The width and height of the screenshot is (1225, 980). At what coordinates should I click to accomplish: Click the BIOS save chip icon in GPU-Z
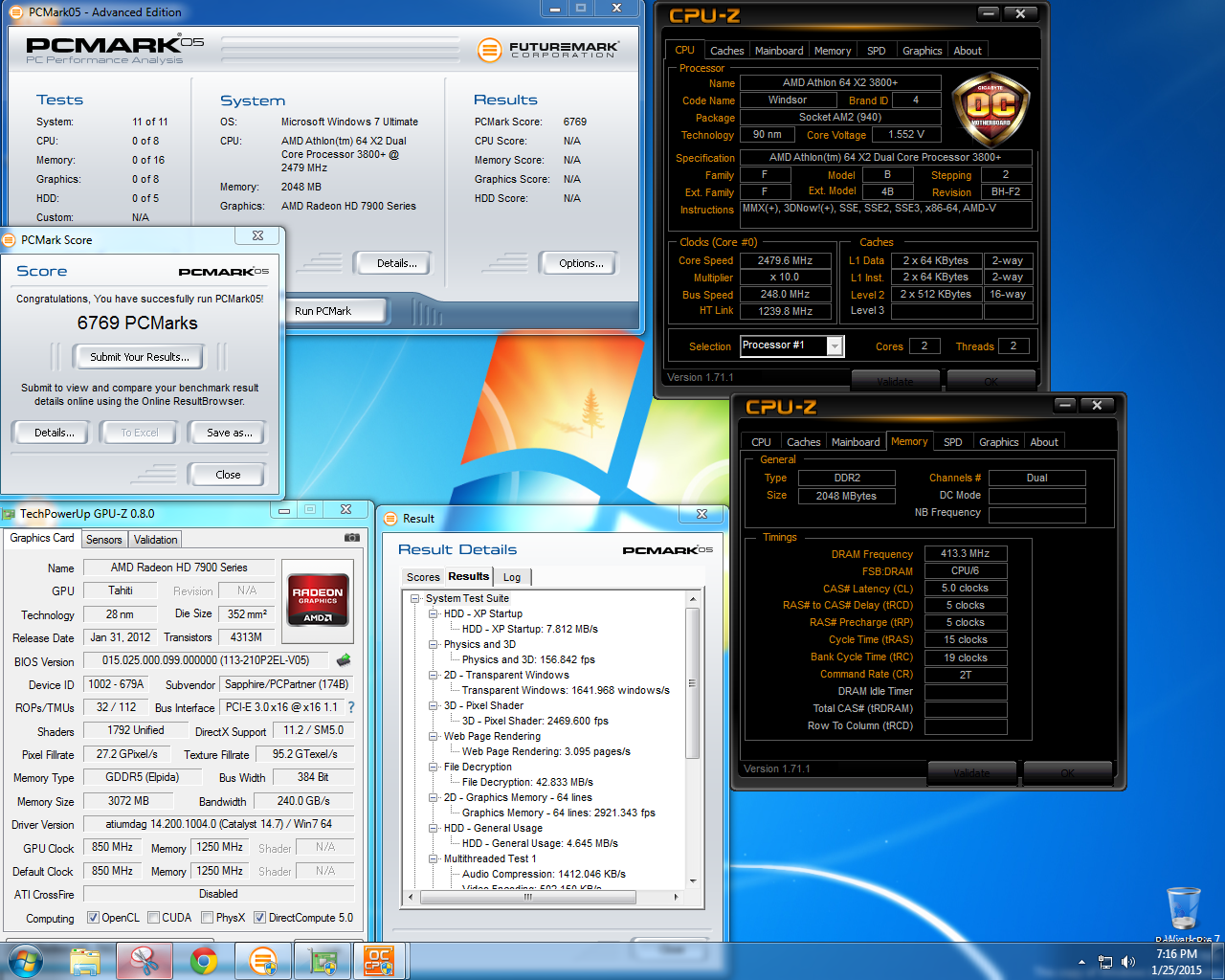[x=344, y=660]
